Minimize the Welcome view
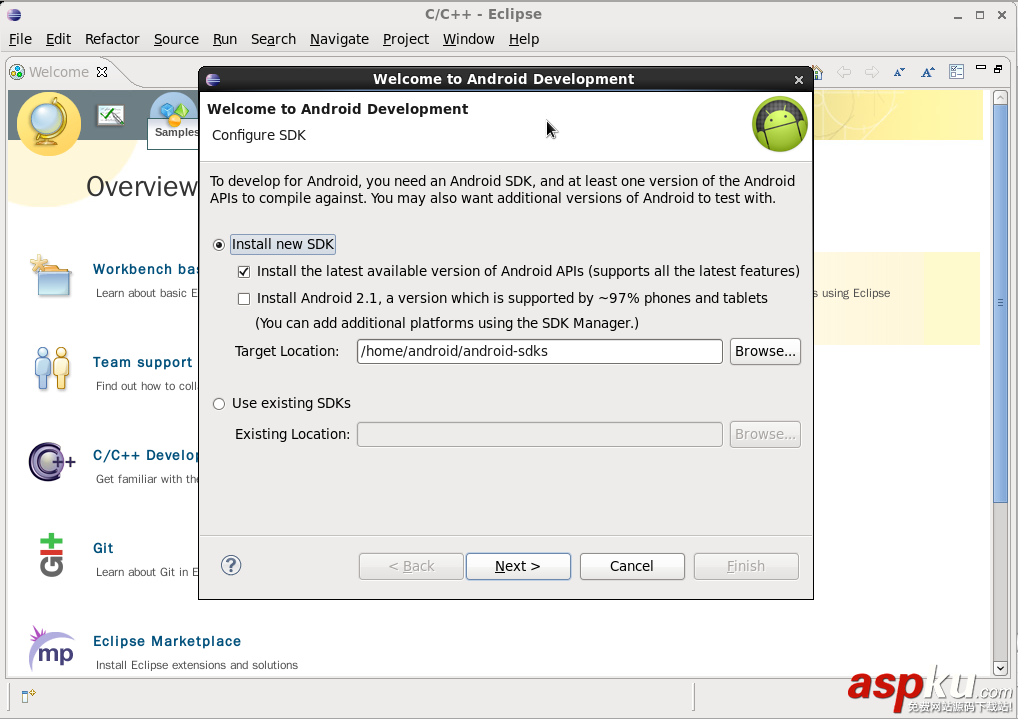This screenshot has width=1018, height=719. coord(981,68)
